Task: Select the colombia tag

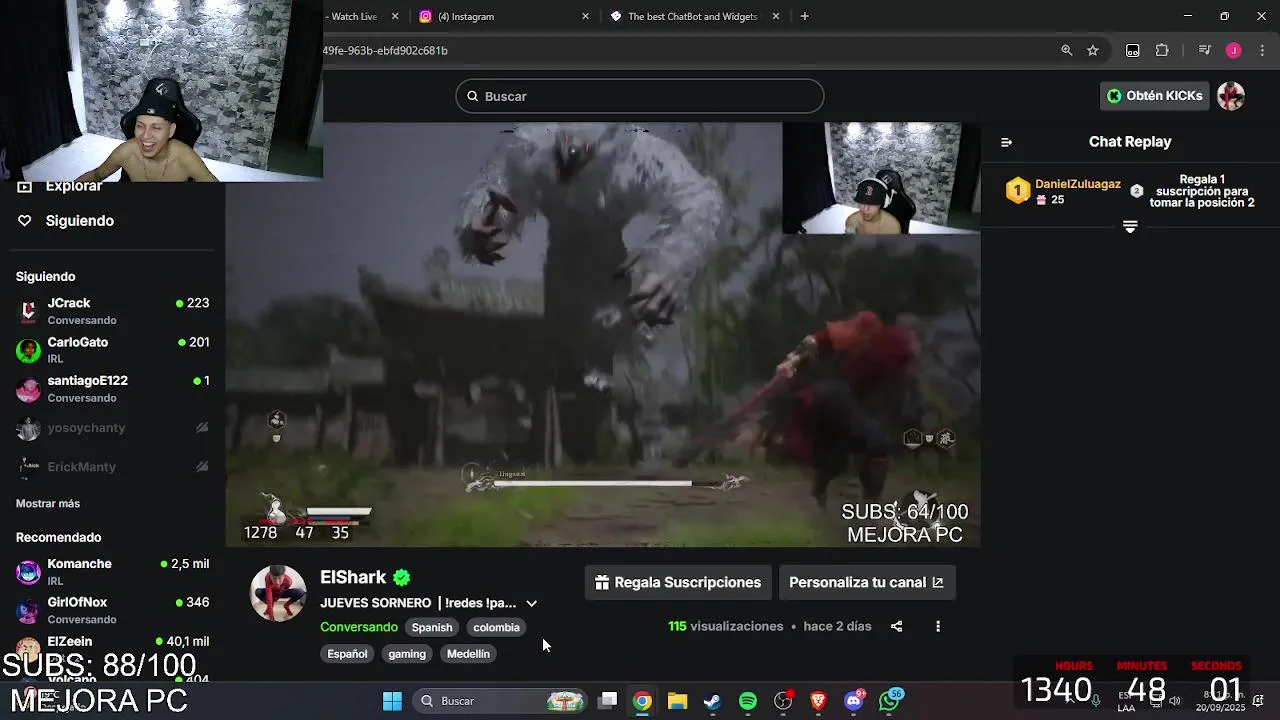Action: click(x=496, y=628)
